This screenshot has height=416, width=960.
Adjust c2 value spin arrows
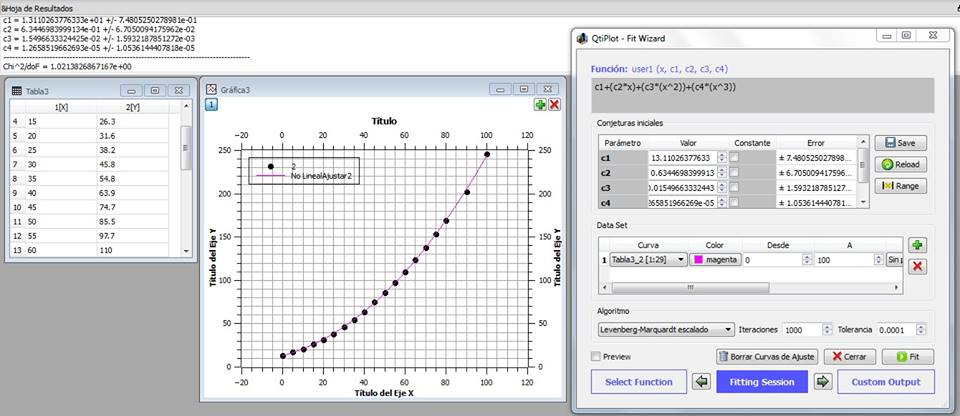(722, 173)
